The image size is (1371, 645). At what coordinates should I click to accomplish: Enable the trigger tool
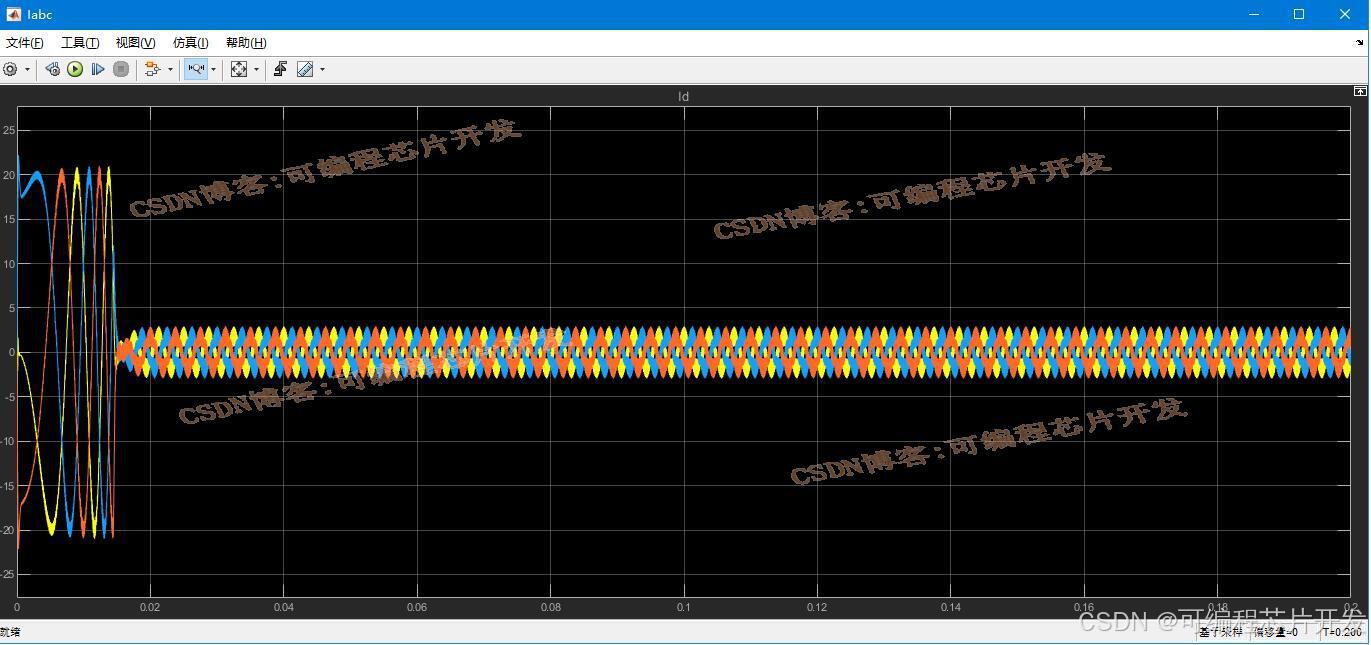pyautogui.click(x=281, y=69)
